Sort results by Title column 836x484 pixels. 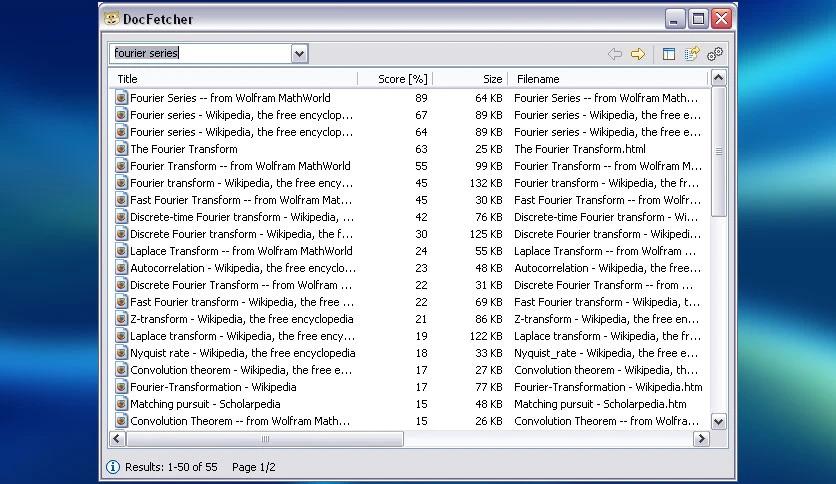click(x=233, y=79)
